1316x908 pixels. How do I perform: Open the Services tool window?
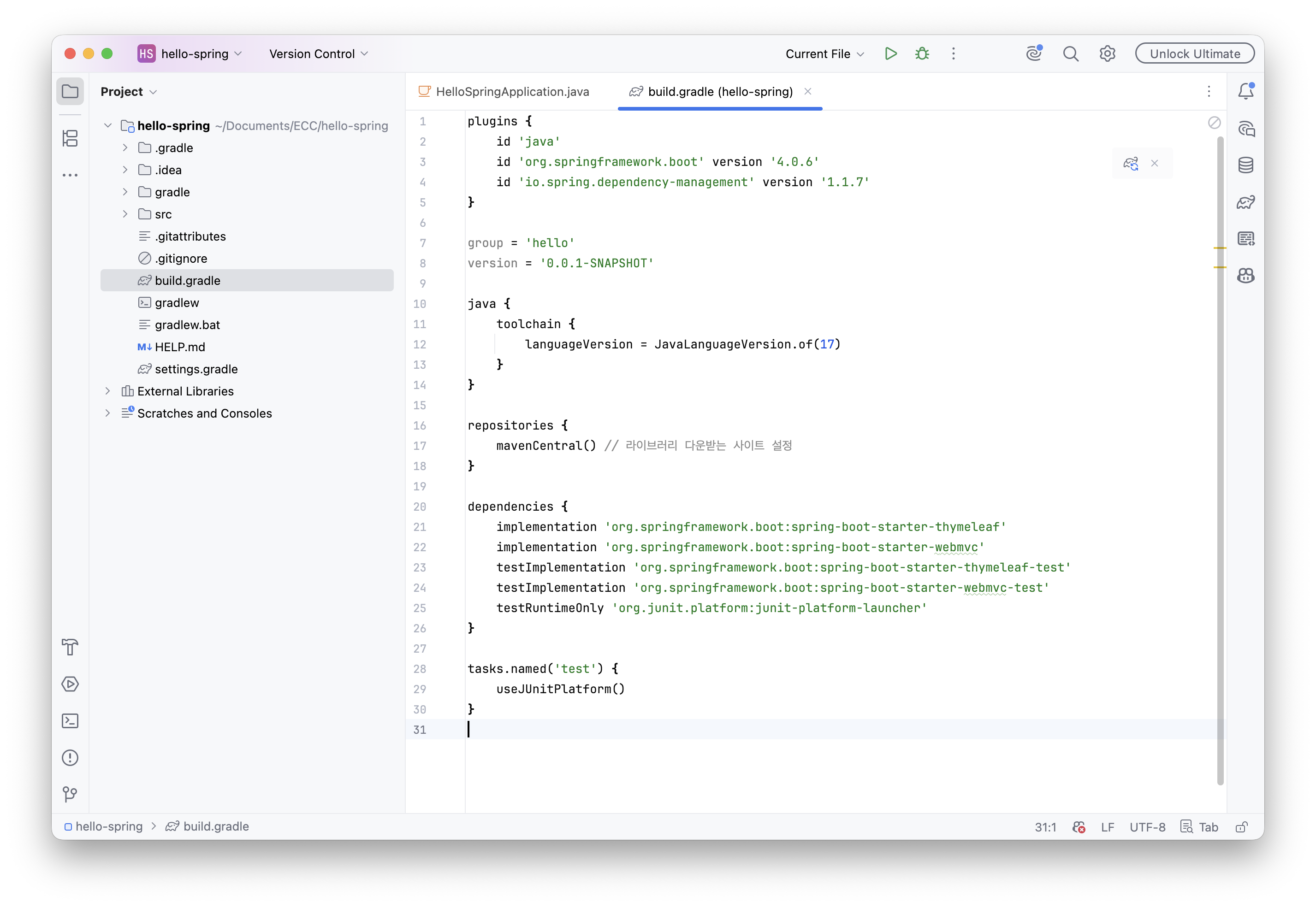70,684
